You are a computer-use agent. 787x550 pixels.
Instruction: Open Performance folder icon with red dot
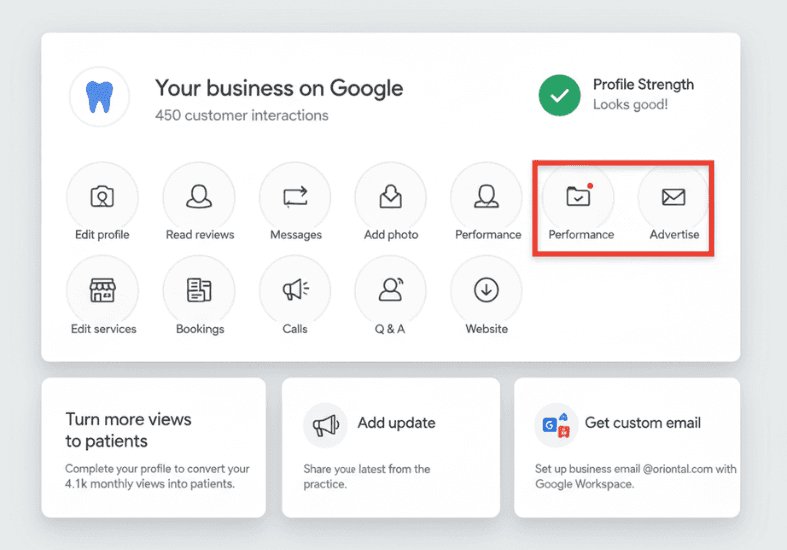[x=578, y=197]
